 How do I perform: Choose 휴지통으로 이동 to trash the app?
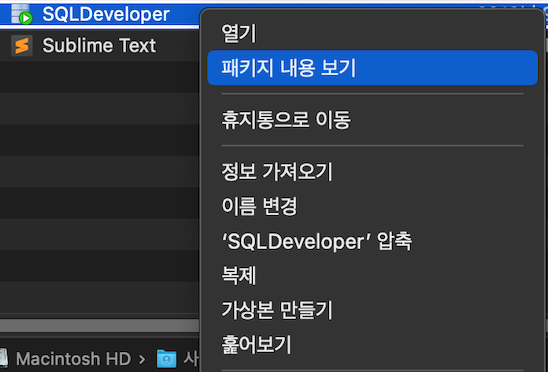pyautogui.click(x=372, y=120)
